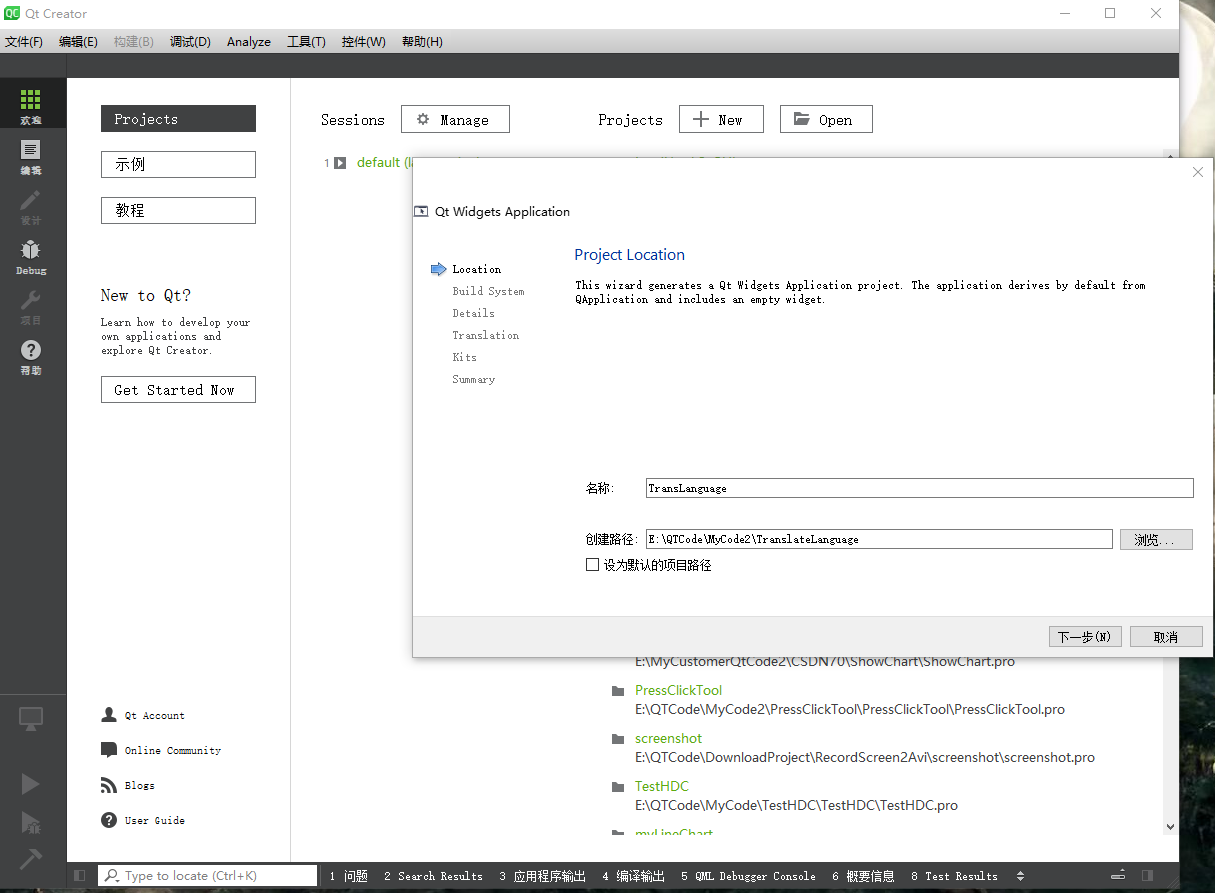The width and height of the screenshot is (1215, 893).
Task: Open the 4 编译输出 pane
Action: coord(633,876)
